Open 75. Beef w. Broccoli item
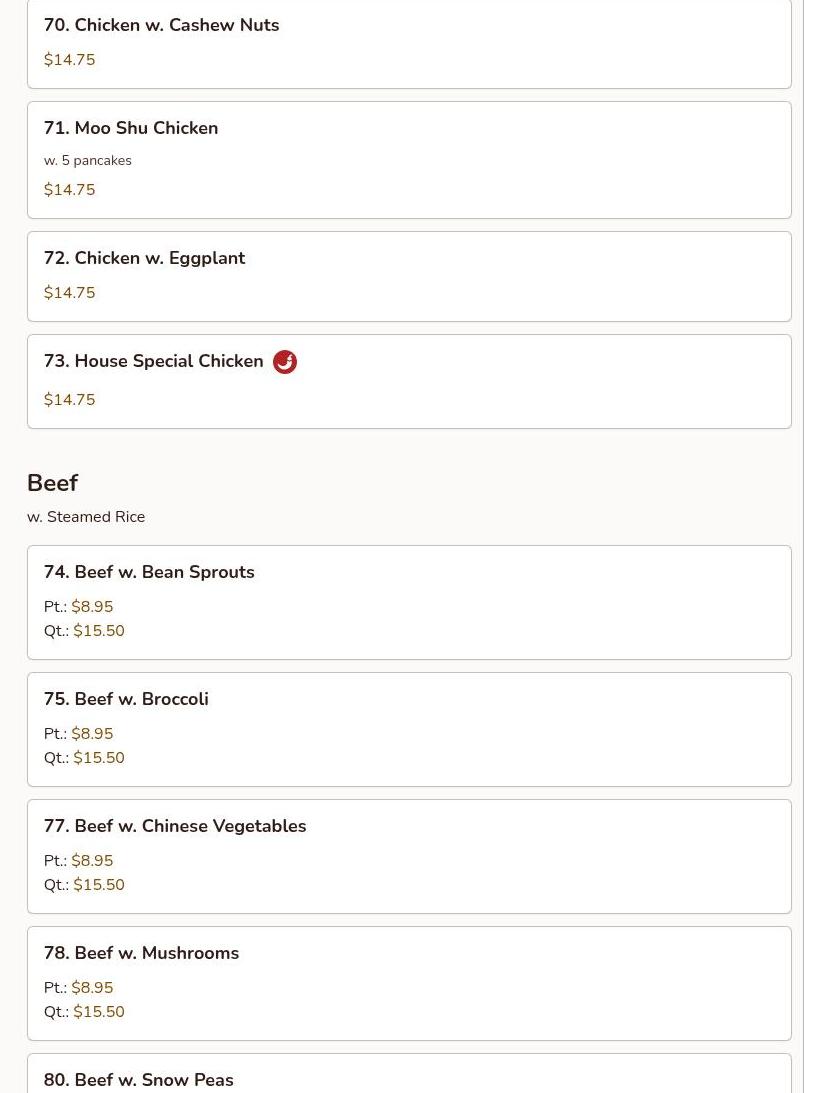 (409, 729)
